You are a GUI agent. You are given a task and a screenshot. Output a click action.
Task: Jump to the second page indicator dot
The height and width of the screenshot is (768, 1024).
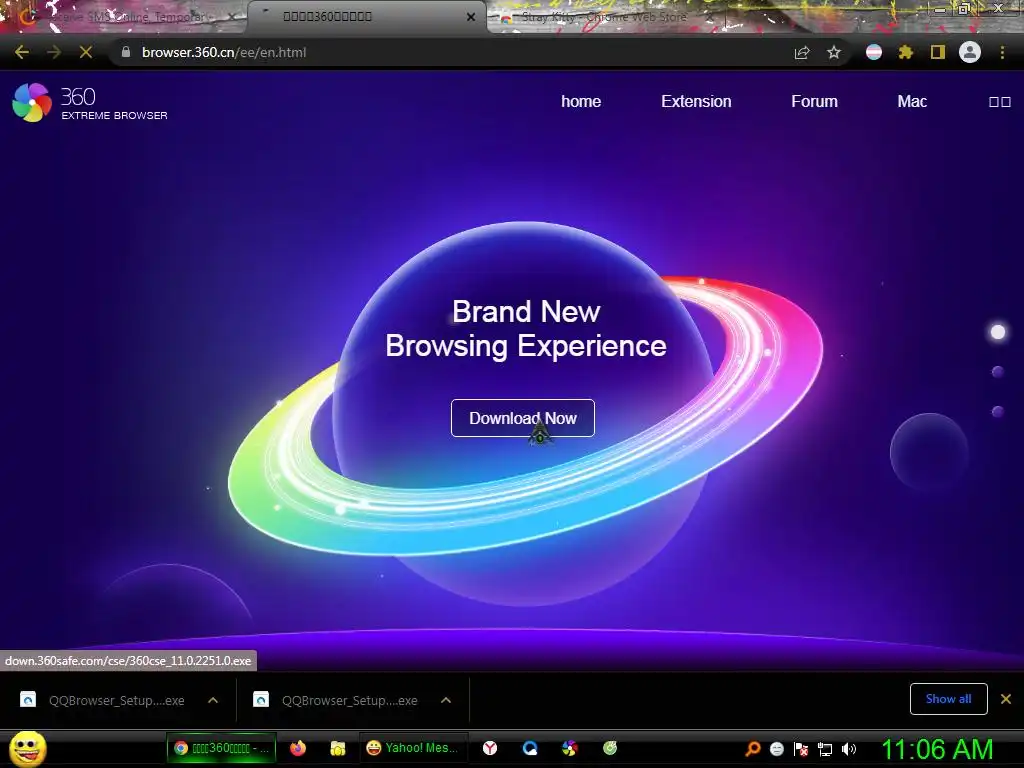998,372
